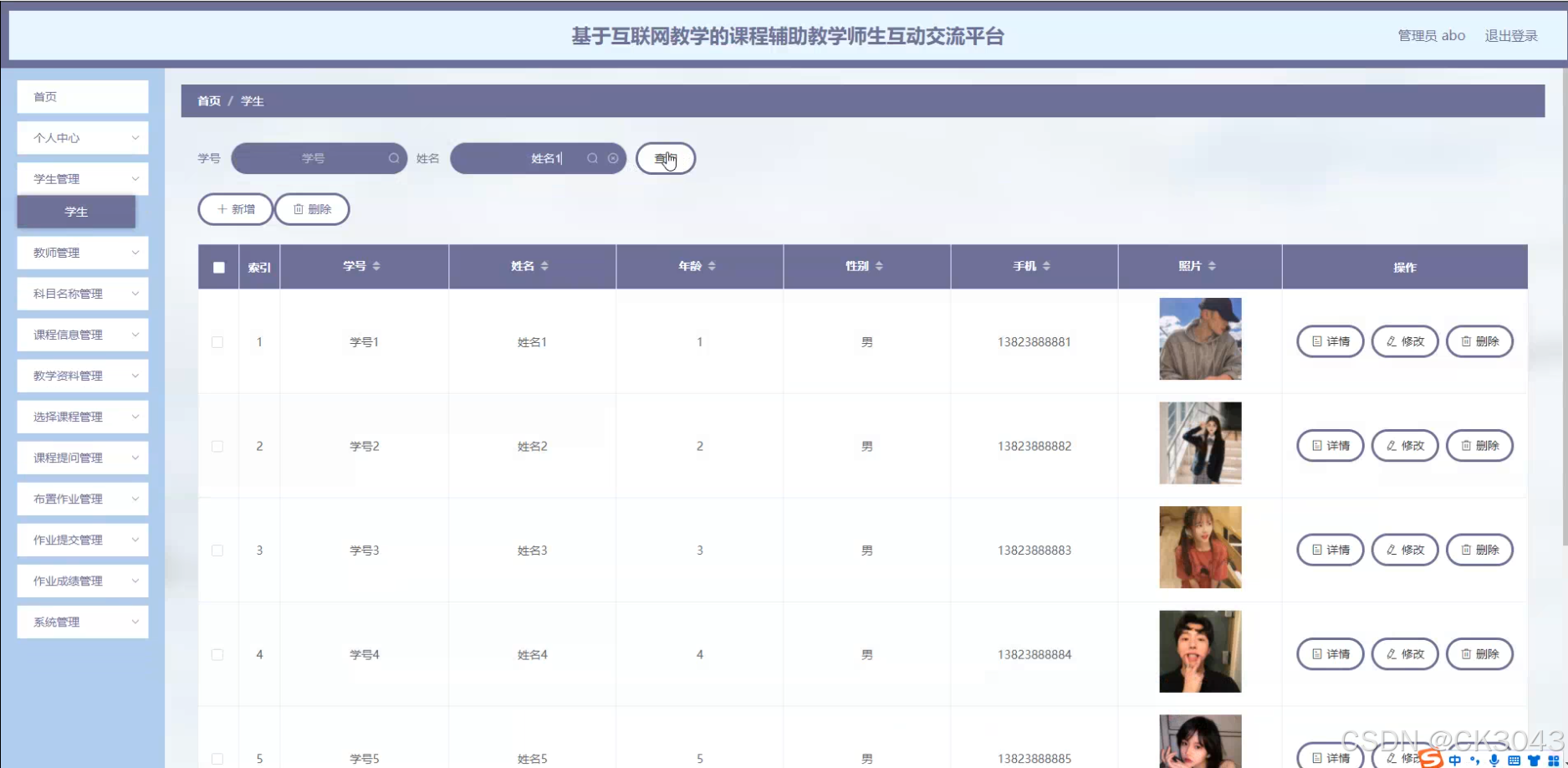This screenshot has height=768, width=1568.
Task: Sort 手机 column using its sort arrows
Action: pyautogui.click(x=1046, y=266)
